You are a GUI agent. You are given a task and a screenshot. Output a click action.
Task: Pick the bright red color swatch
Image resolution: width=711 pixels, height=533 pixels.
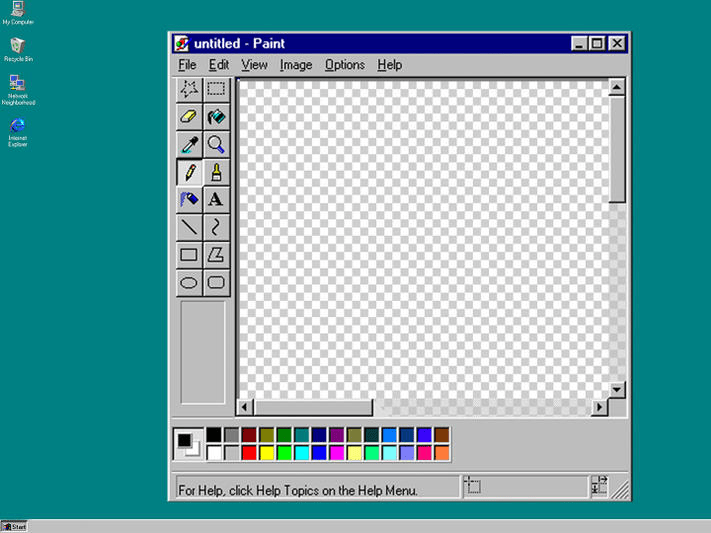[249, 452]
